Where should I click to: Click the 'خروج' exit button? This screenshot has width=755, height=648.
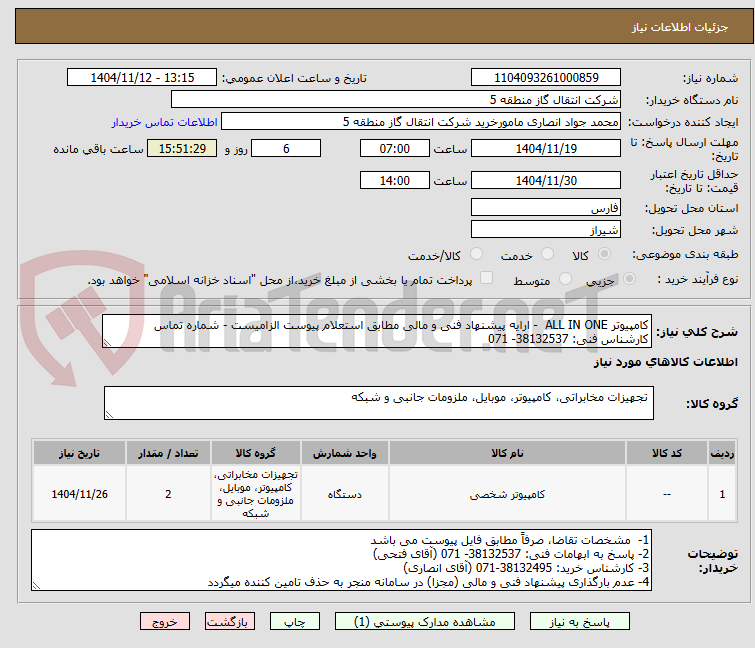(165, 622)
